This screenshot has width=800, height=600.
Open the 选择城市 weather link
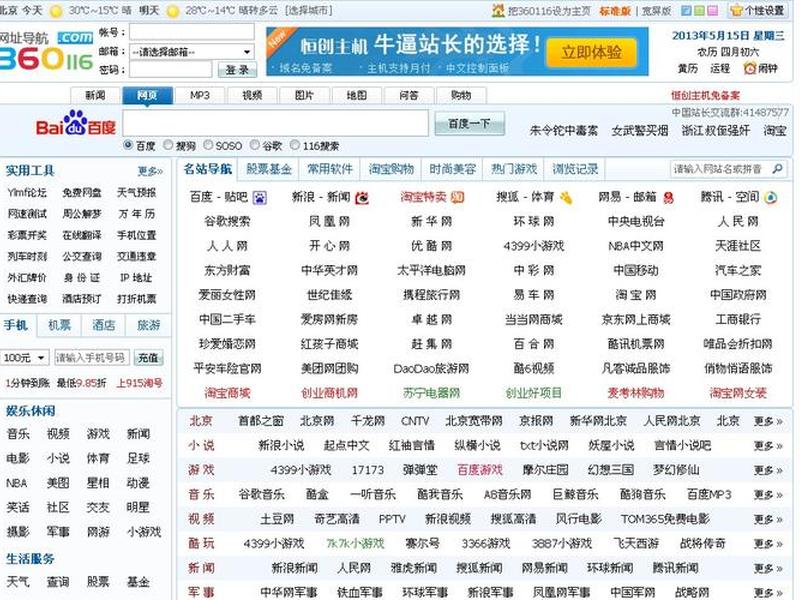(309, 10)
